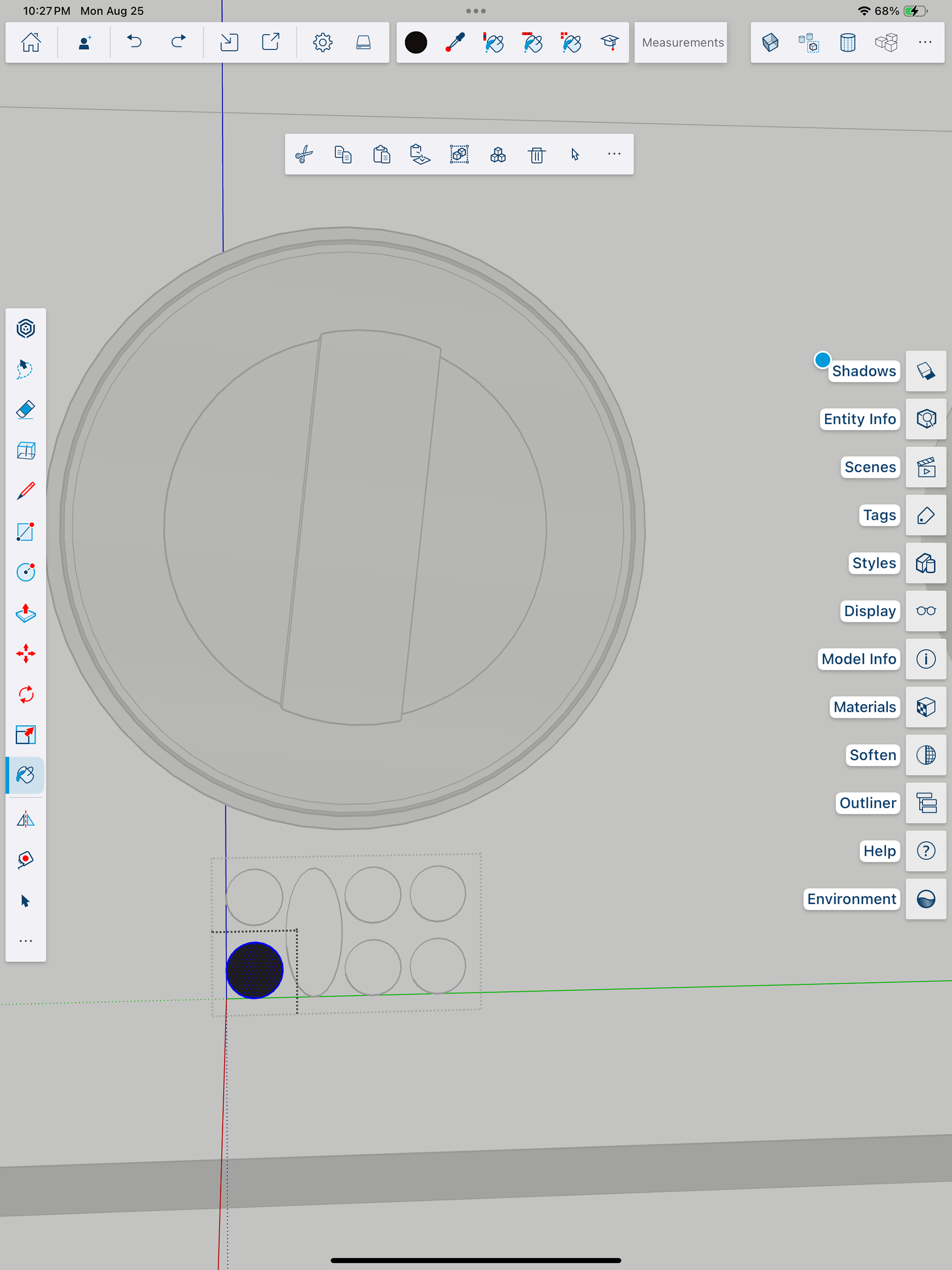Click the scissors cut icon
The image size is (952, 1270).
(304, 154)
